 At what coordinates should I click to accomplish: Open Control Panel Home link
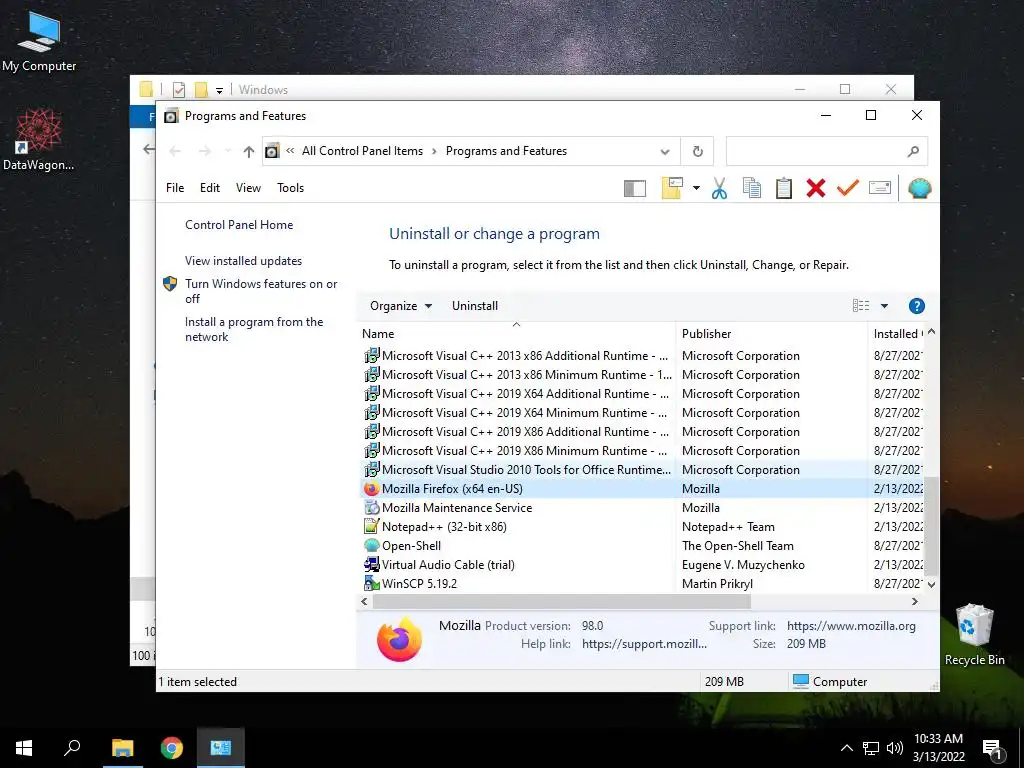(239, 225)
